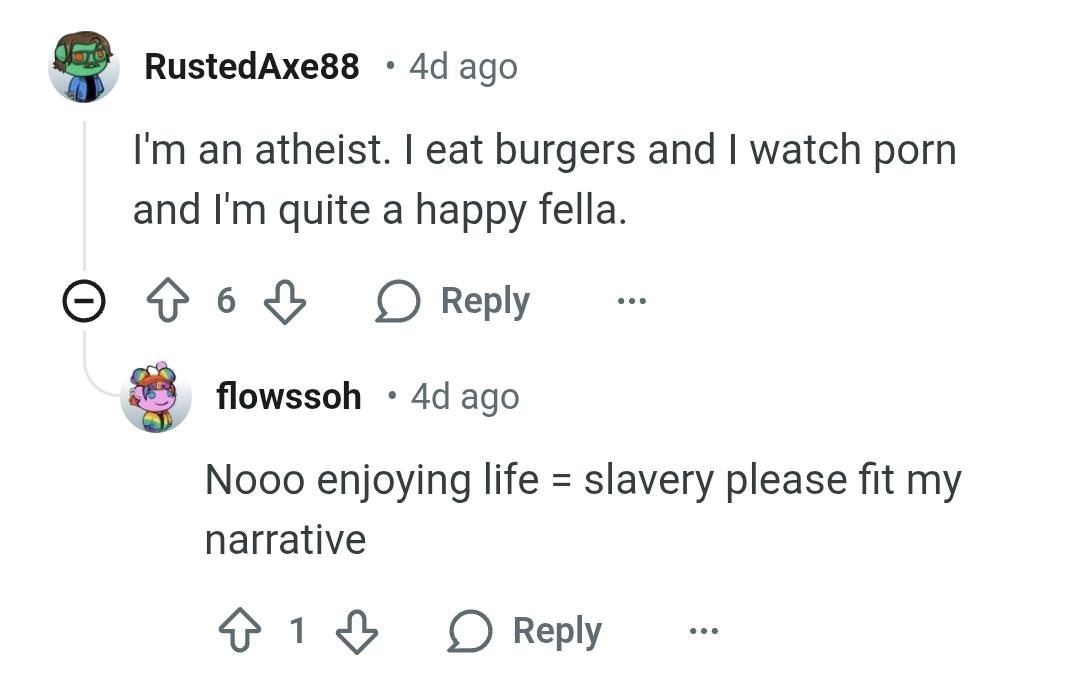1080x677 pixels.
Task: Reply to flowssoh's comment
Action: tap(525, 631)
